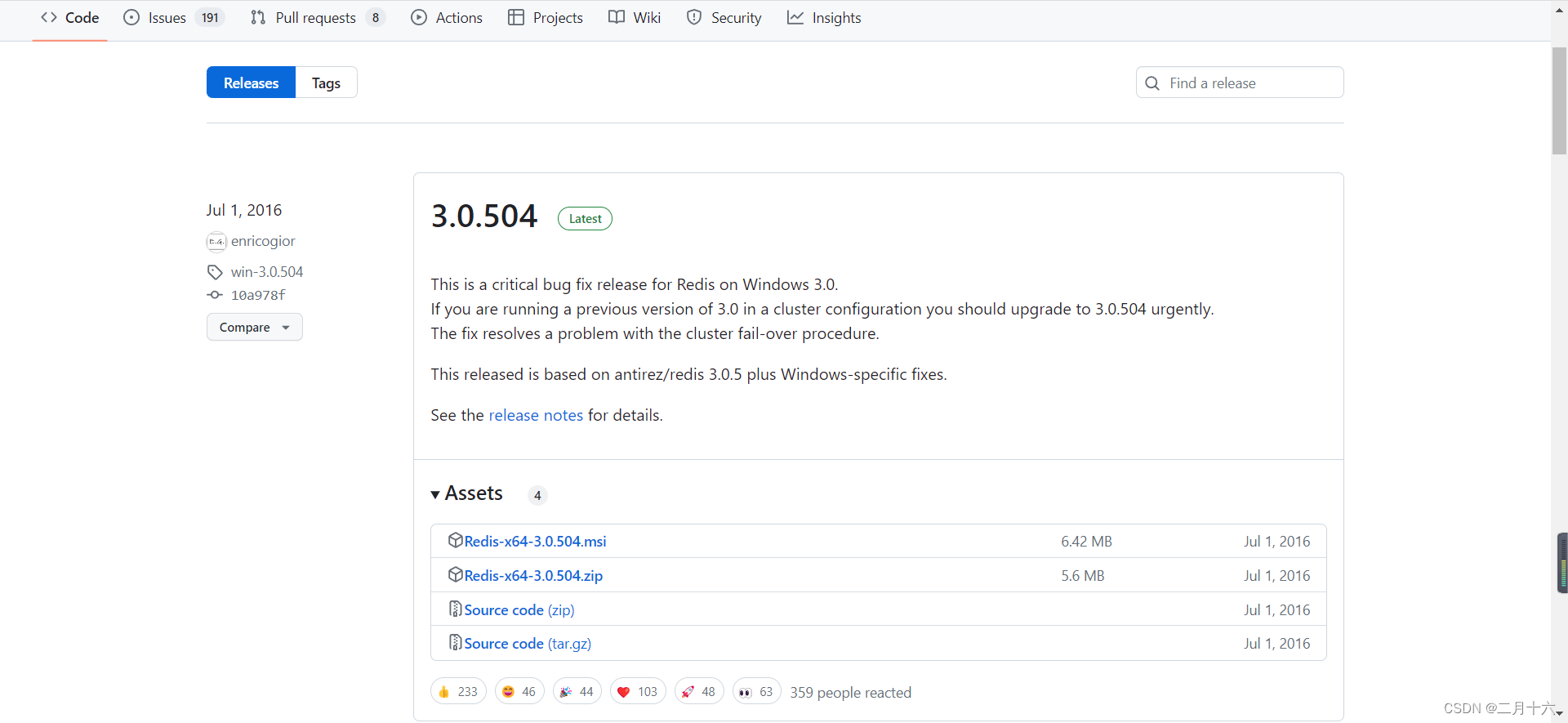1568x723 pixels.
Task: Focus the Find a release search box
Action: (1240, 83)
